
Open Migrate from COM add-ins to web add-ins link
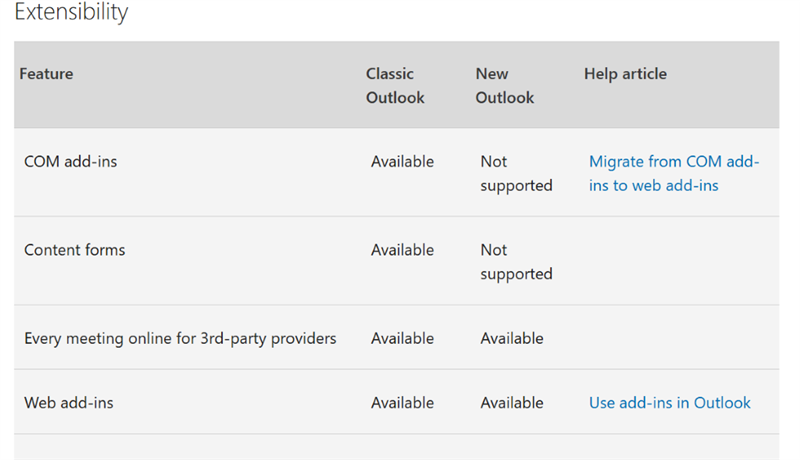pyautogui.click(x=674, y=173)
